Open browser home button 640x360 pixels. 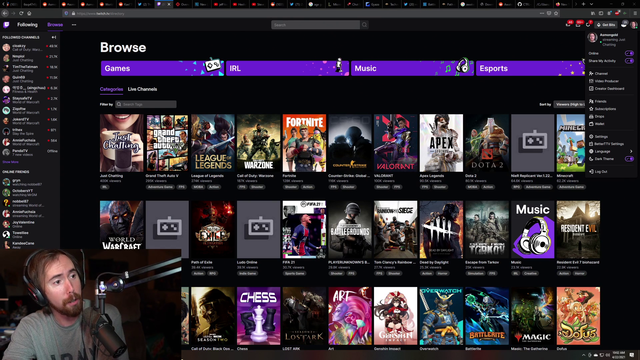pyautogui.click(x=29, y=13)
